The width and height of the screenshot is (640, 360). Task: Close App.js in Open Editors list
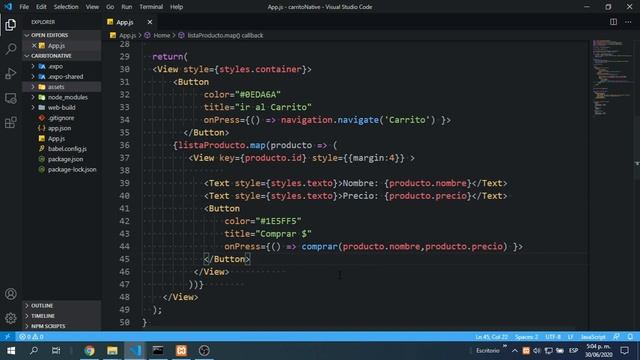tap(34, 46)
